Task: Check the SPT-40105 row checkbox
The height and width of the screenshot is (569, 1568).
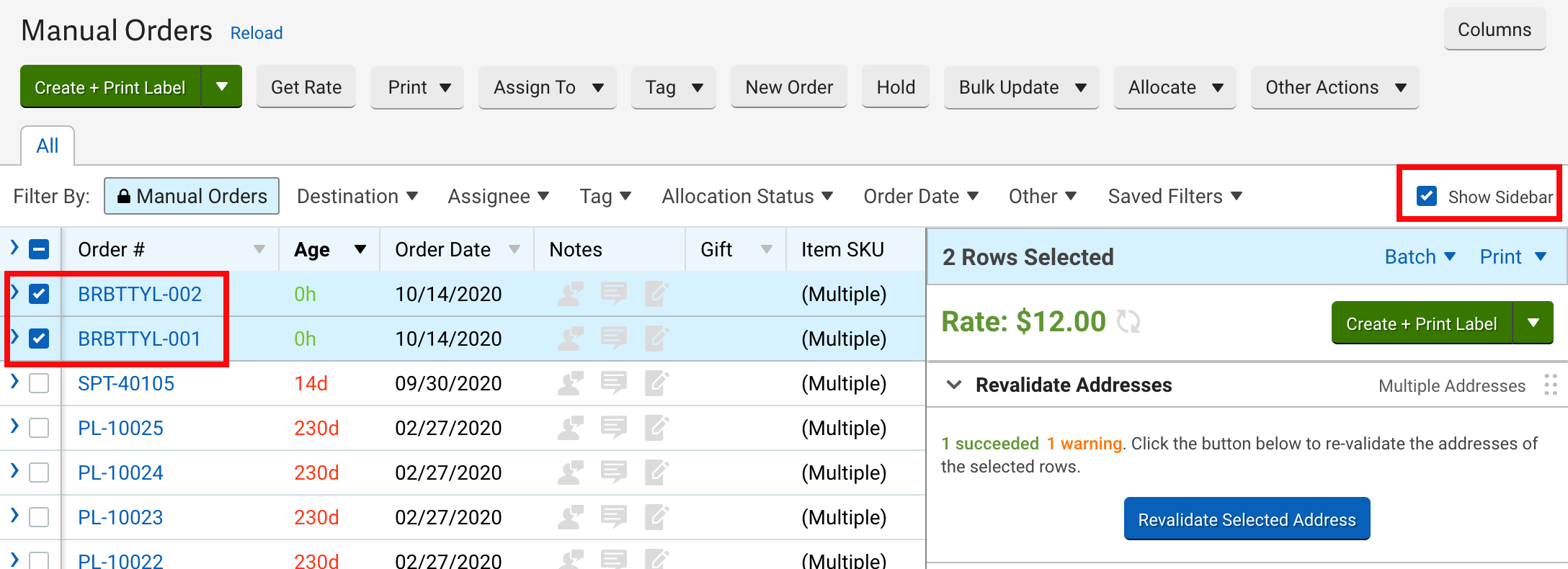Action: (39, 383)
